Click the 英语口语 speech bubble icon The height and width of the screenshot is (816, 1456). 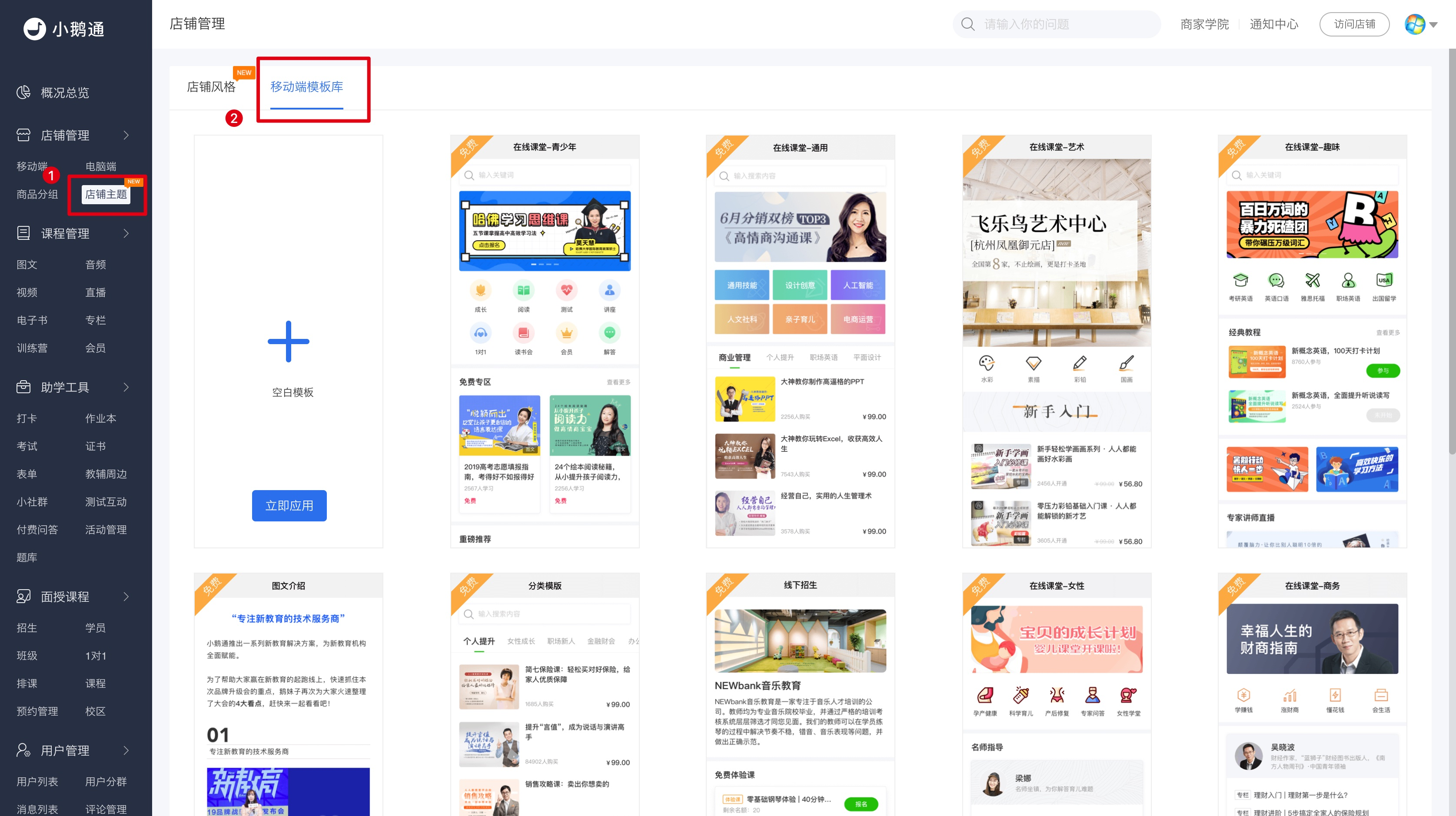pos(1276,280)
